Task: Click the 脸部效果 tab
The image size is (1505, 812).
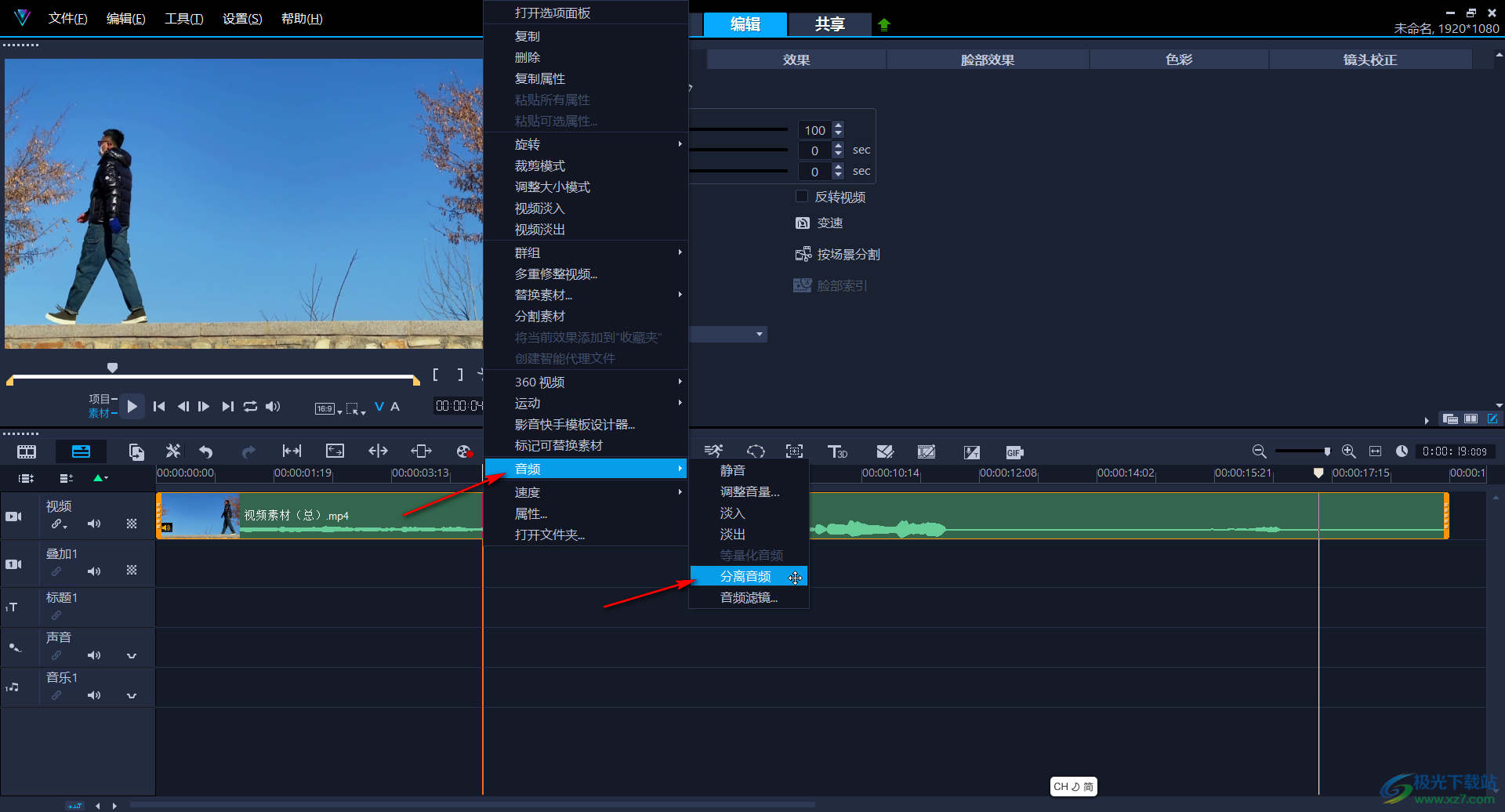Action: click(x=988, y=60)
